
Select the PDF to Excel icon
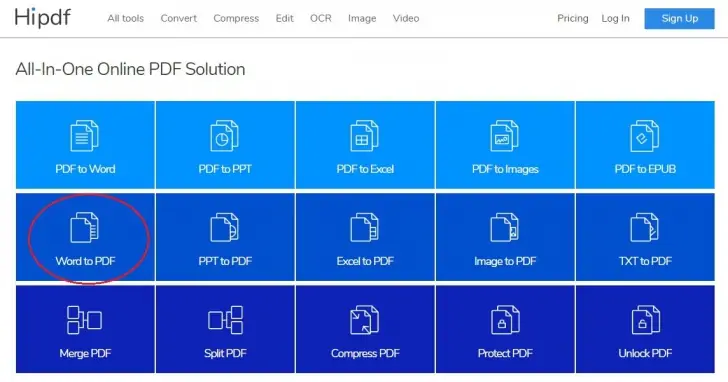(x=364, y=136)
